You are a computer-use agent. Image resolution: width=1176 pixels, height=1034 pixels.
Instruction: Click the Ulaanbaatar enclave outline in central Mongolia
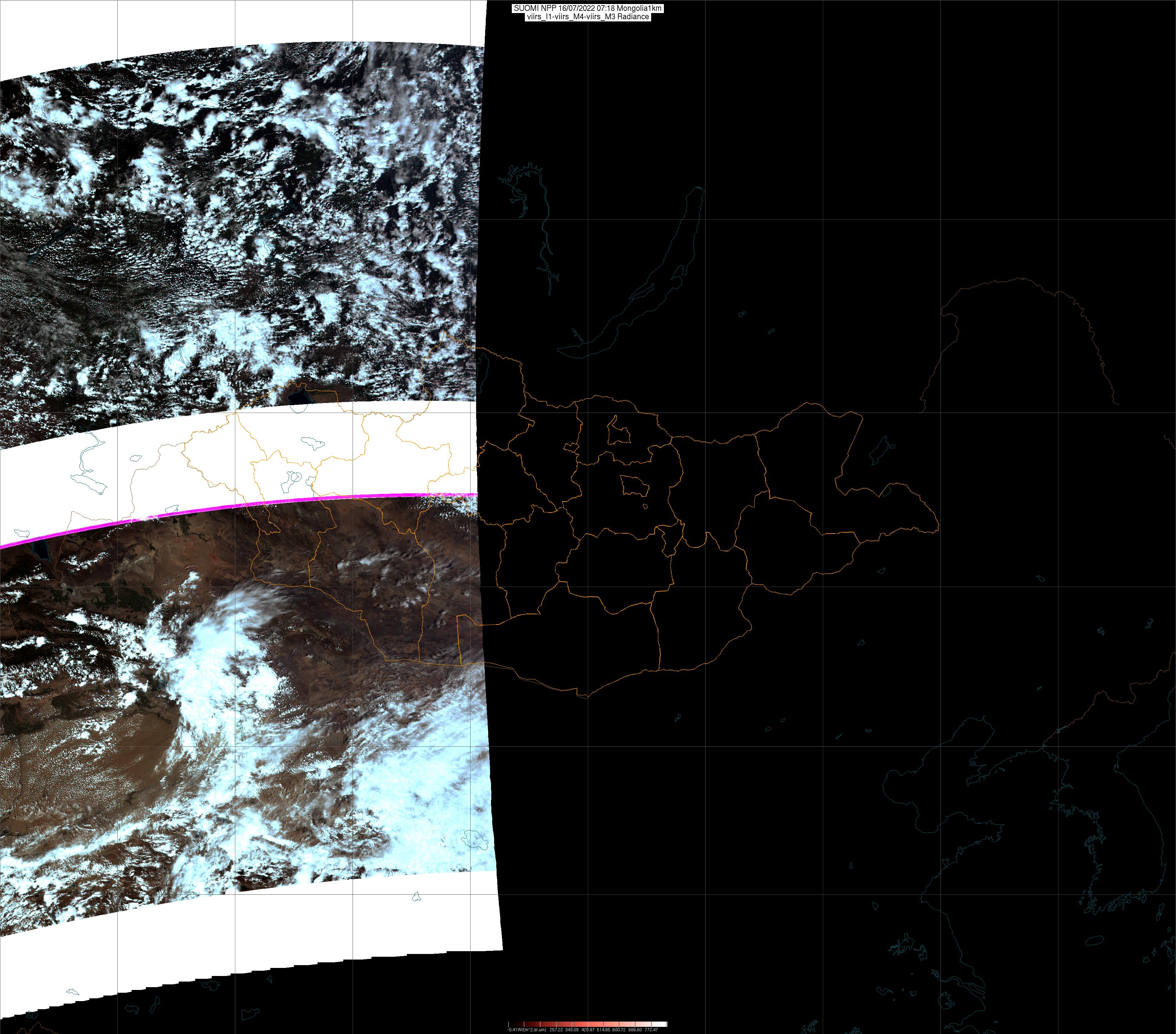coord(635,486)
